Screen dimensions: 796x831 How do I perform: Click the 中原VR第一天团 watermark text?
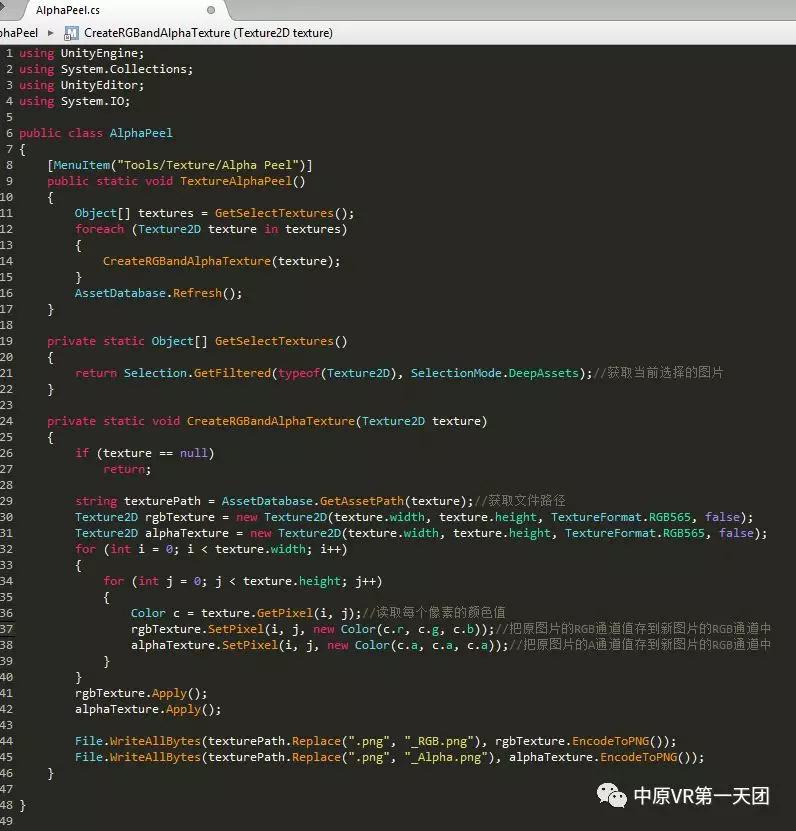700,796
